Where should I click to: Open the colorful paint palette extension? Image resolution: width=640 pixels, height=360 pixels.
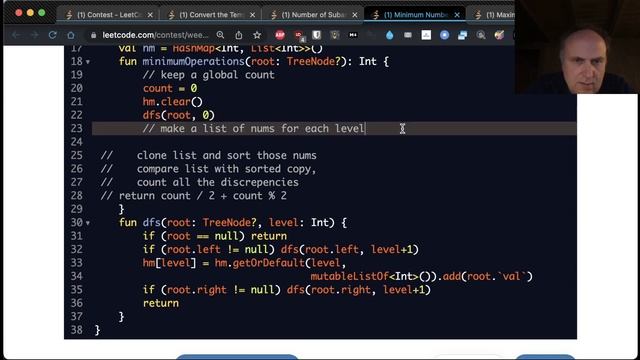[499, 35]
